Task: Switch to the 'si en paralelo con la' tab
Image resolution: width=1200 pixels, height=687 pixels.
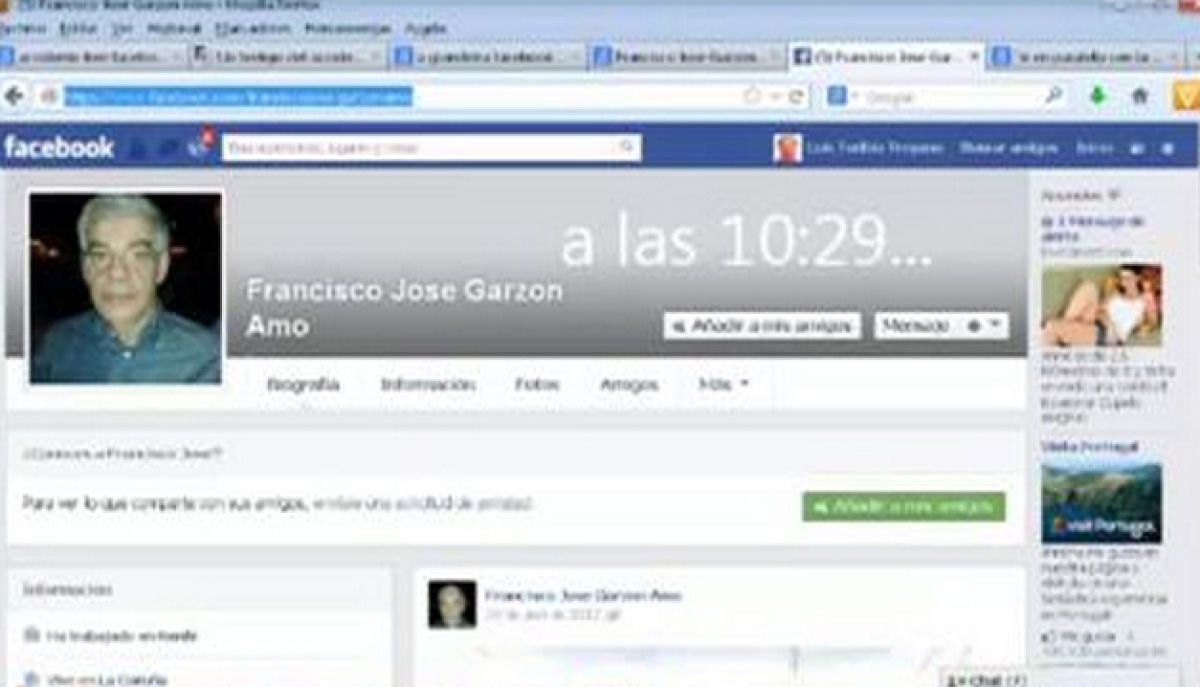Action: pyautogui.click(x=1086, y=57)
